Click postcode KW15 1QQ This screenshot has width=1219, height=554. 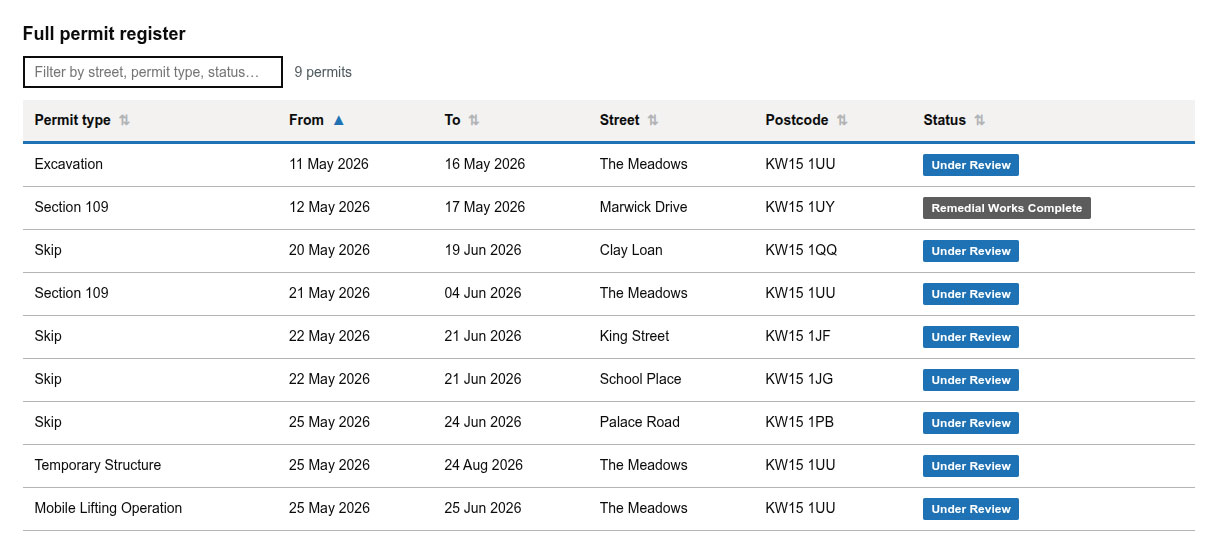[x=801, y=250]
